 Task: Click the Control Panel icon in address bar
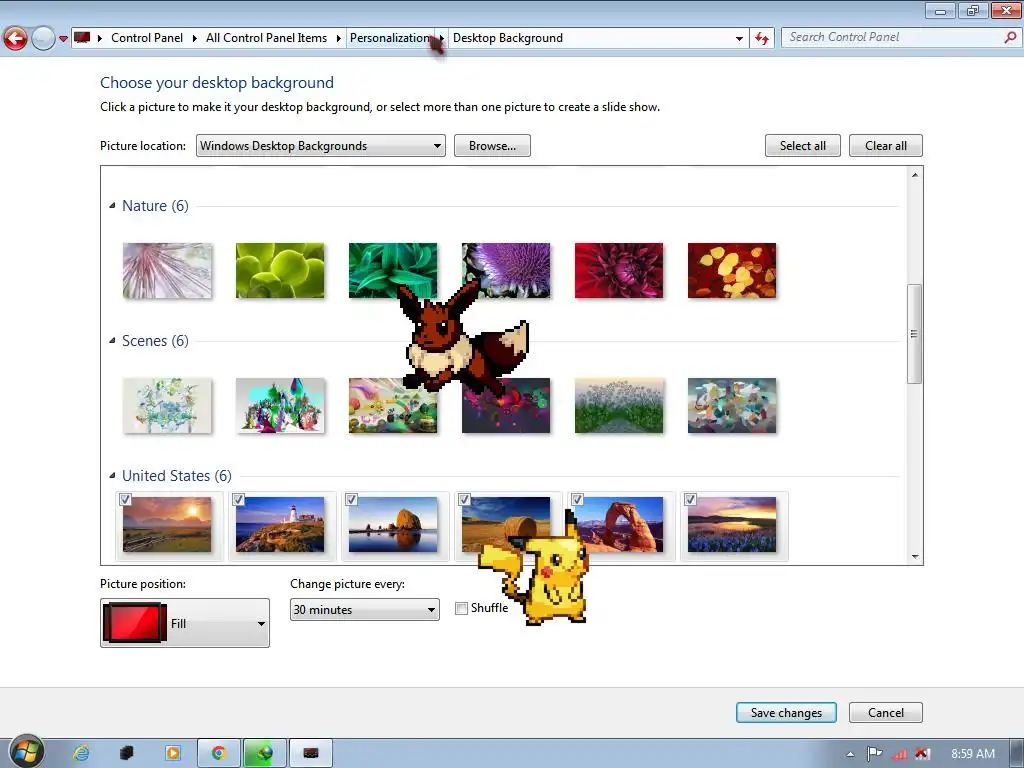[82, 38]
